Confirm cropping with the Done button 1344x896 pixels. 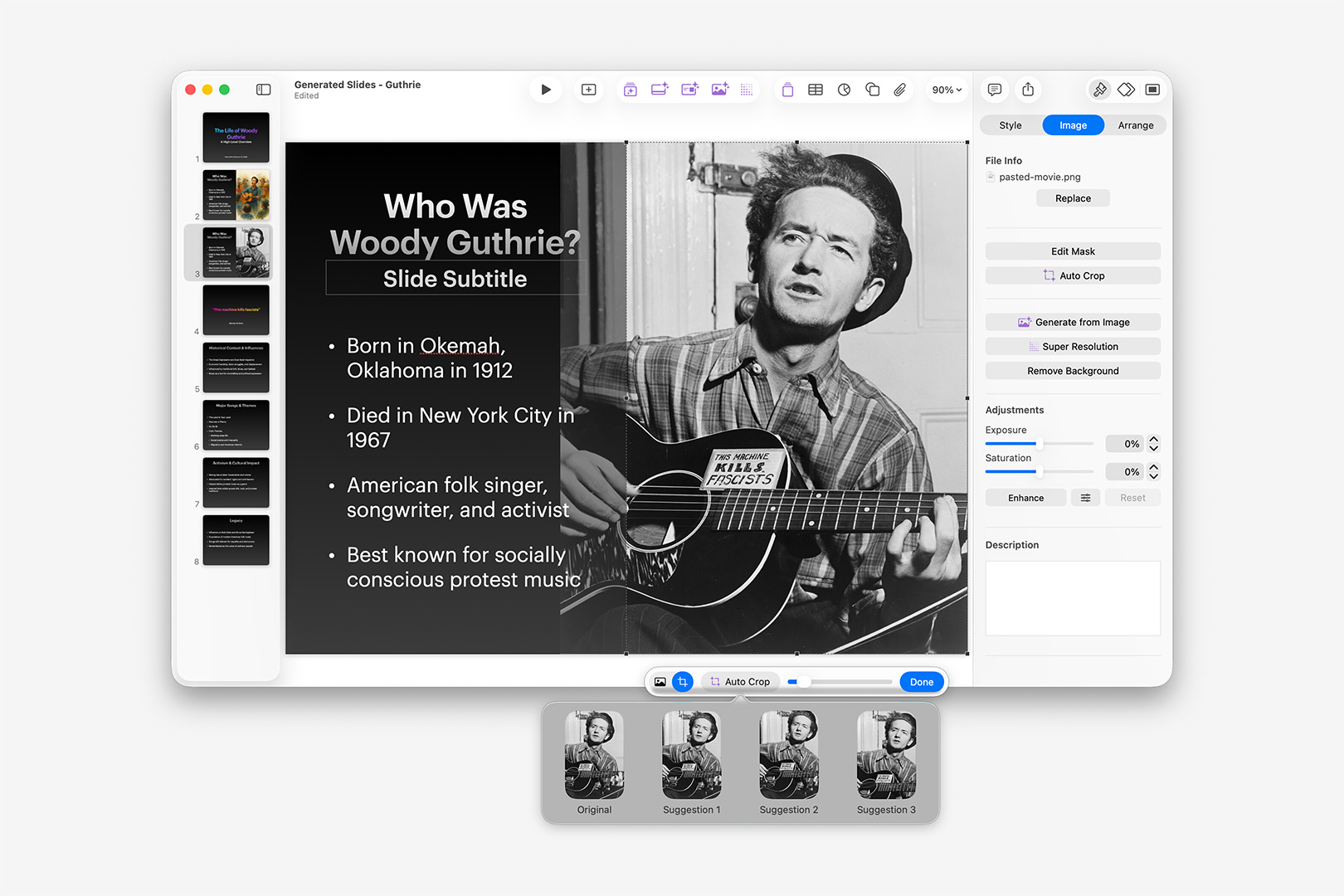[x=921, y=681]
